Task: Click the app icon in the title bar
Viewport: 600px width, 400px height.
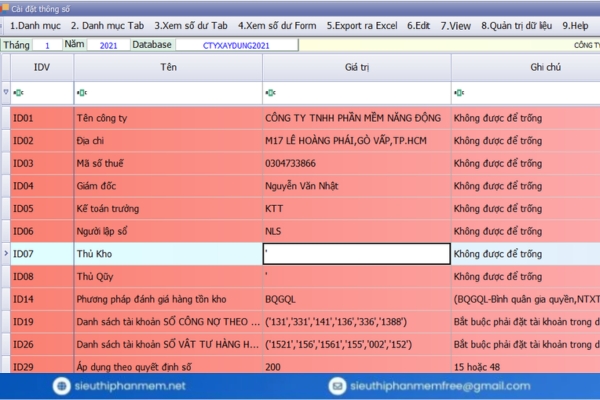Action: [5, 8]
